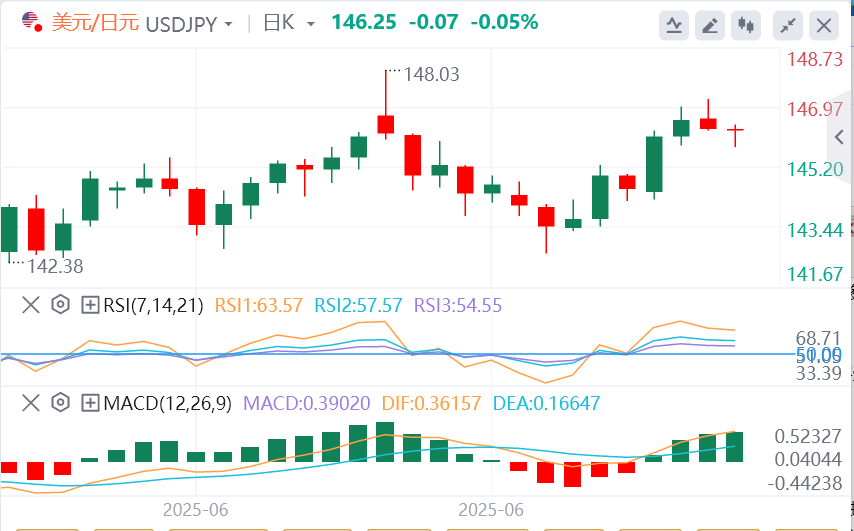Click the 美元/日元 pair name
This screenshot has height=531, width=854.
(96, 22)
